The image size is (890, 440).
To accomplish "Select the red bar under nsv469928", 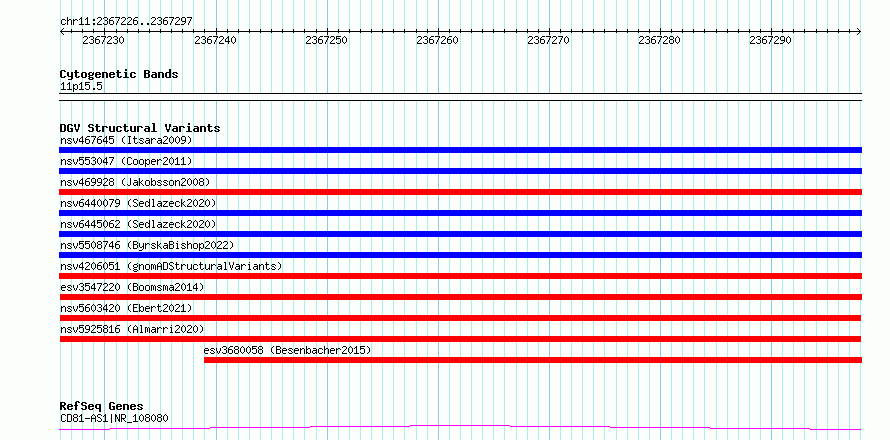I will (460, 192).
